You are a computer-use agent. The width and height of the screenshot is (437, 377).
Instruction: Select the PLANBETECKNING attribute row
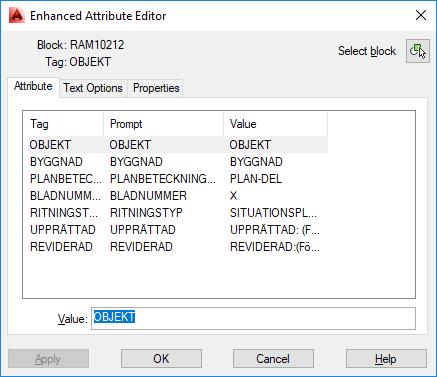click(x=175, y=179)
